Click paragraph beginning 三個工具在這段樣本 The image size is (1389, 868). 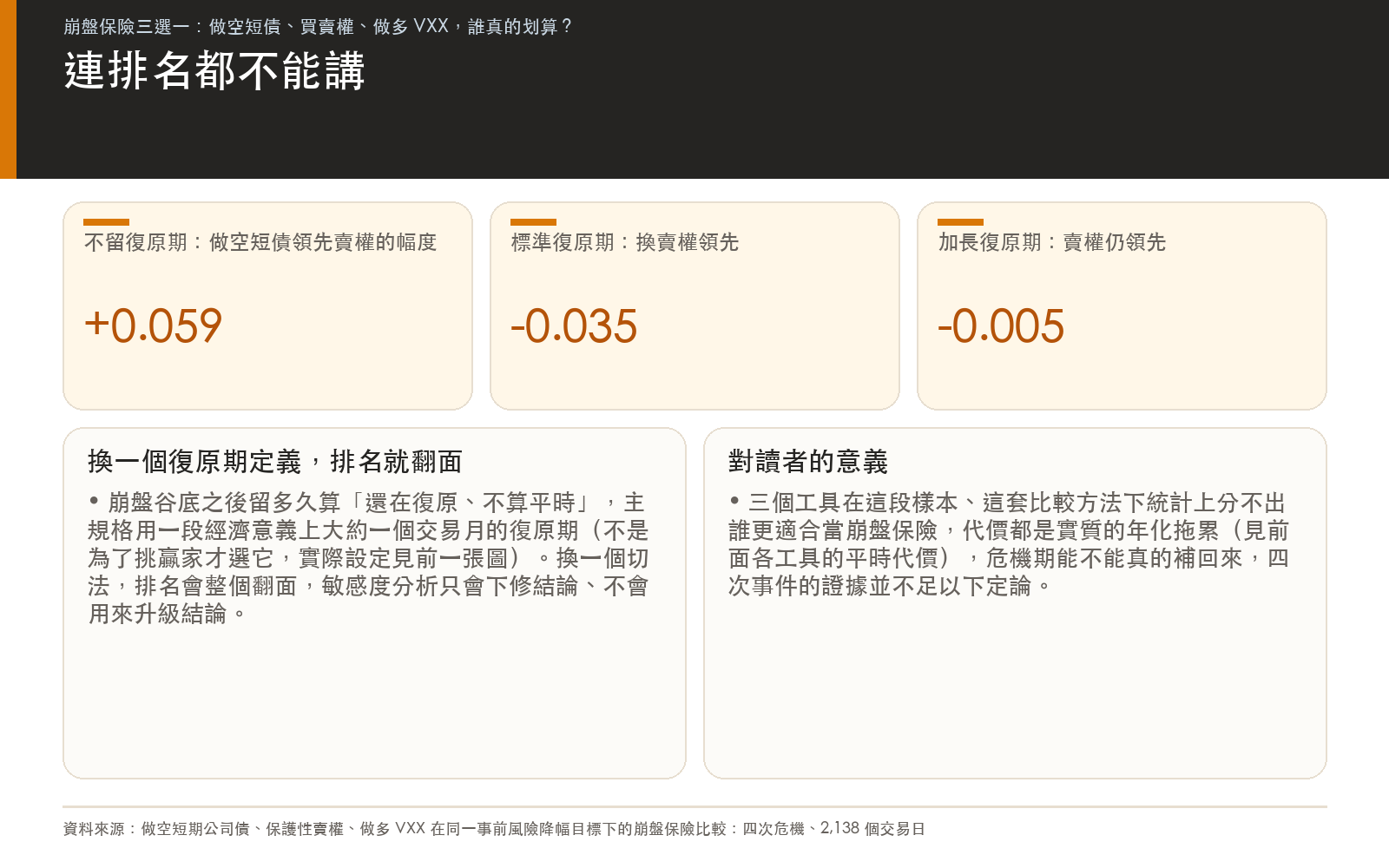pos(1009,544)
